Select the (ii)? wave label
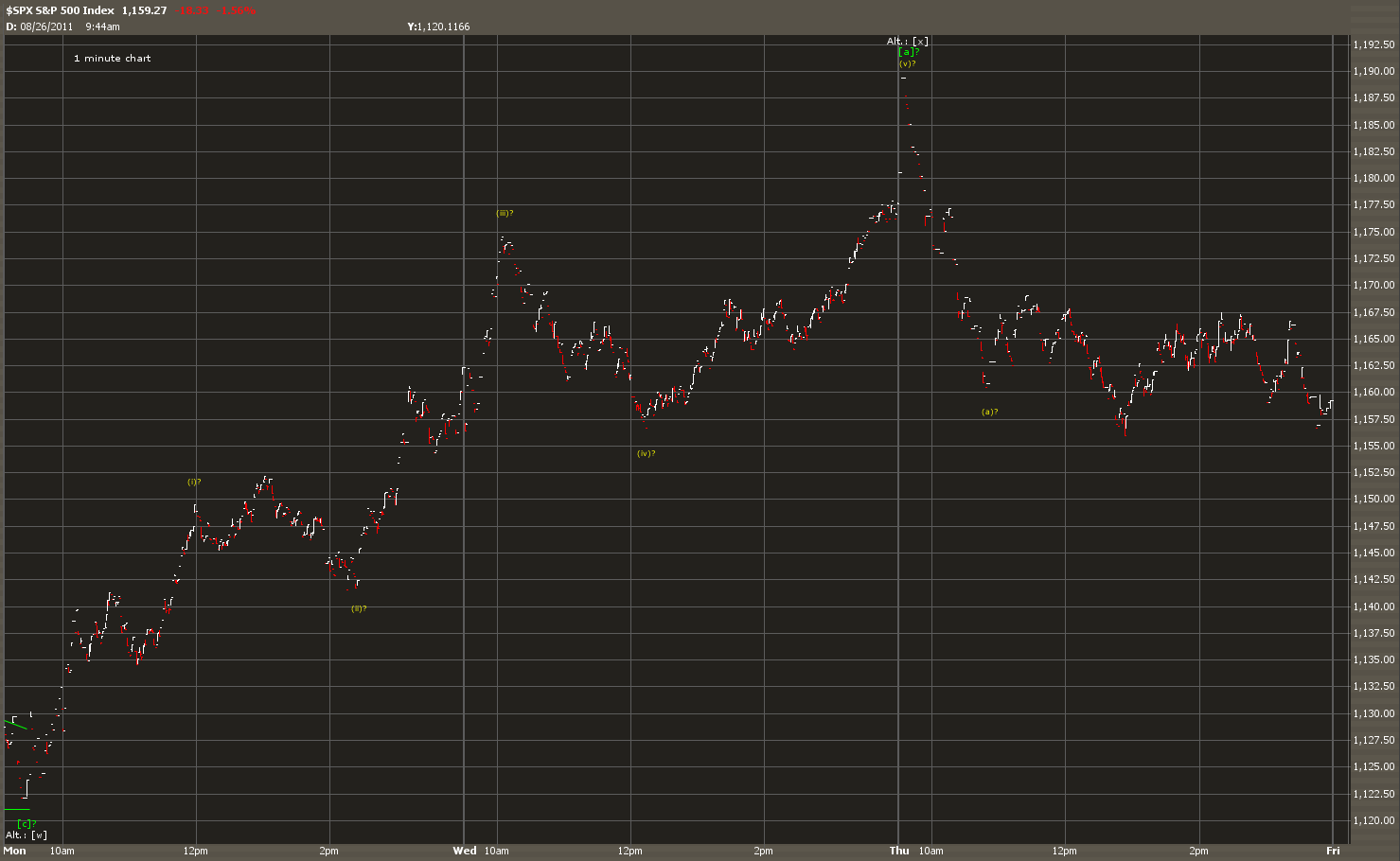 (359, 608)
